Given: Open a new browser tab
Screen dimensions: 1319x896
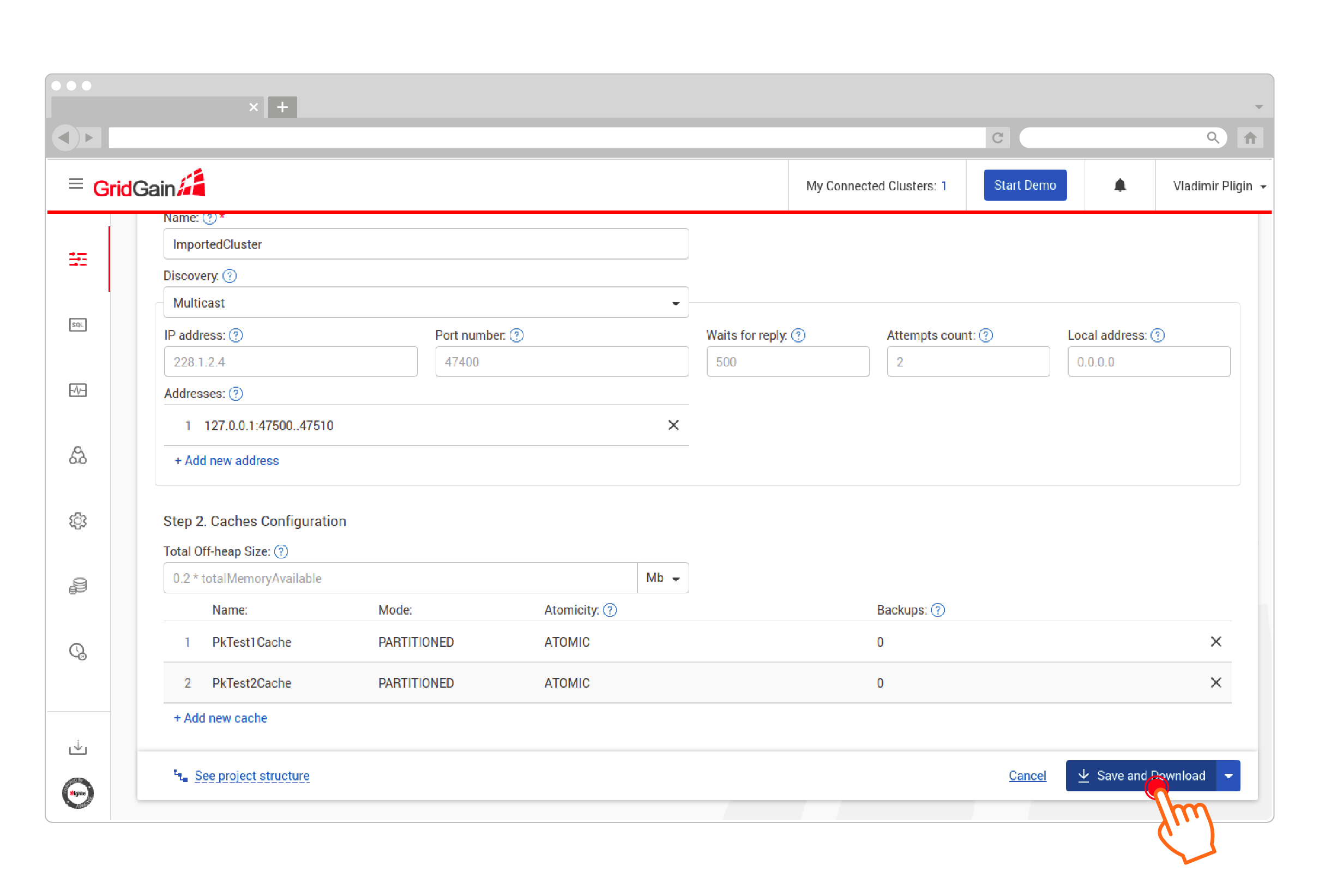Looking at the screenshot, I should point(282,107).
